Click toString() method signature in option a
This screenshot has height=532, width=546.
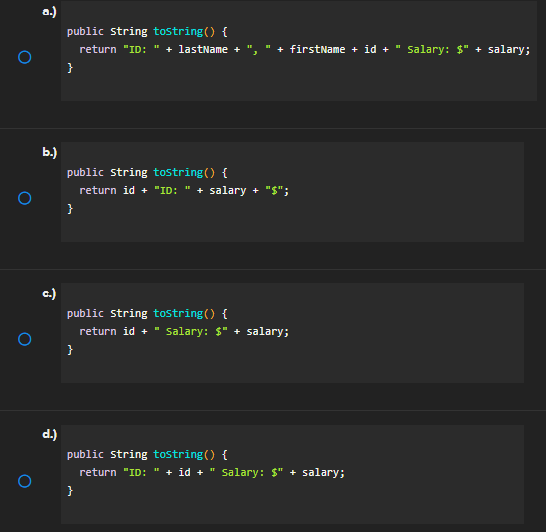click(x=147, y=32)
